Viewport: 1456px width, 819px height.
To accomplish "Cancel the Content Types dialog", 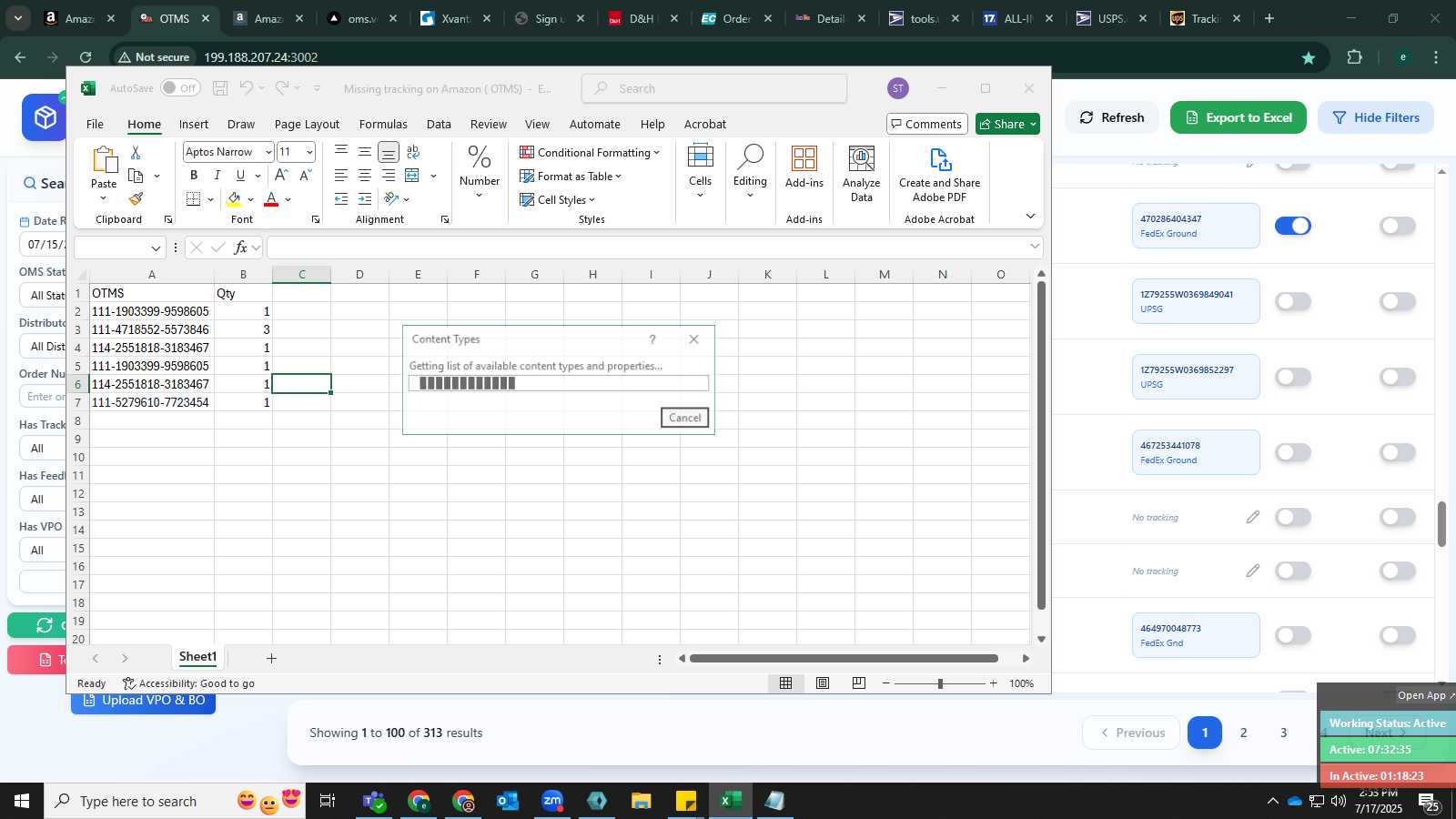I will (x=684, y=418).
